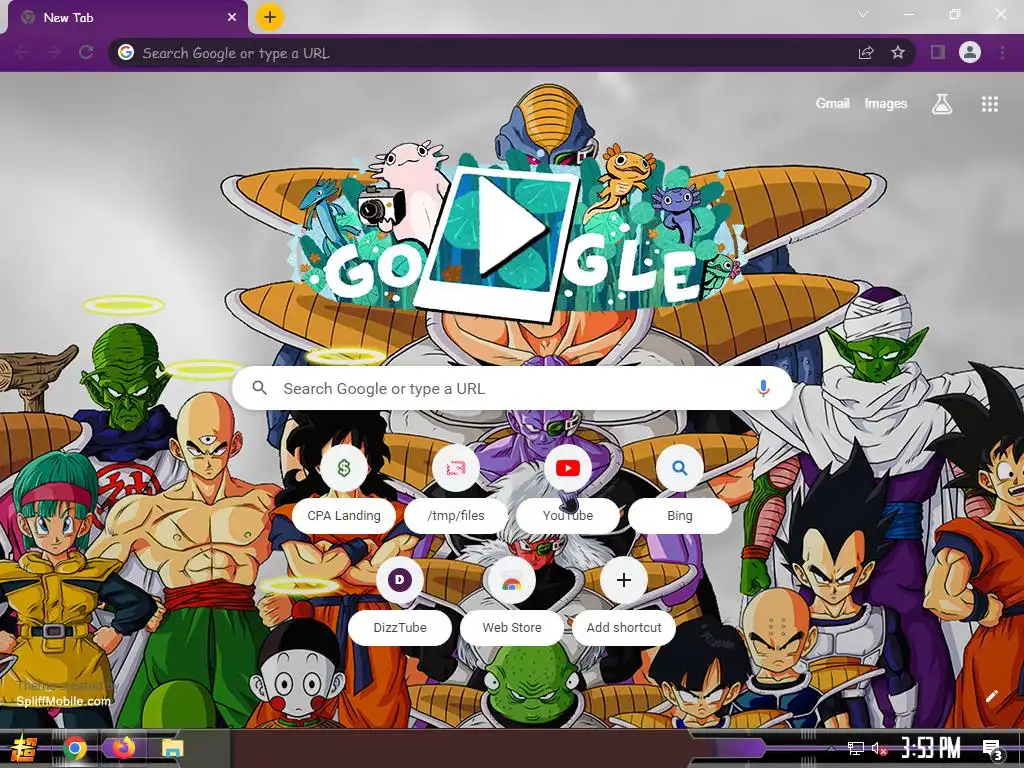Bookmark this tab with the star icon
1024x768 pixels.
click(x=898, y=52)
